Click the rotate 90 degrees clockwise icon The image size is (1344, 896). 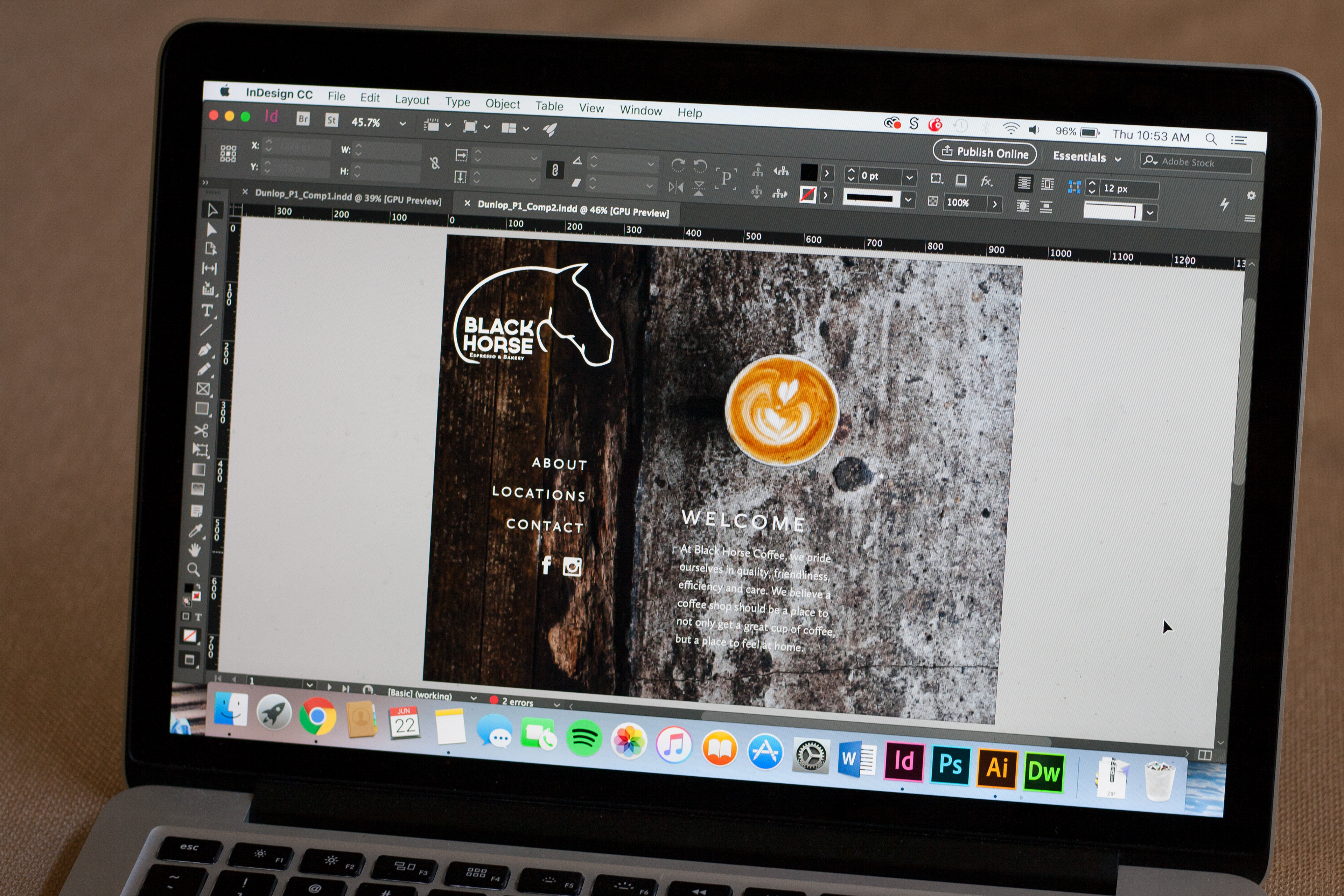(678, 166)
